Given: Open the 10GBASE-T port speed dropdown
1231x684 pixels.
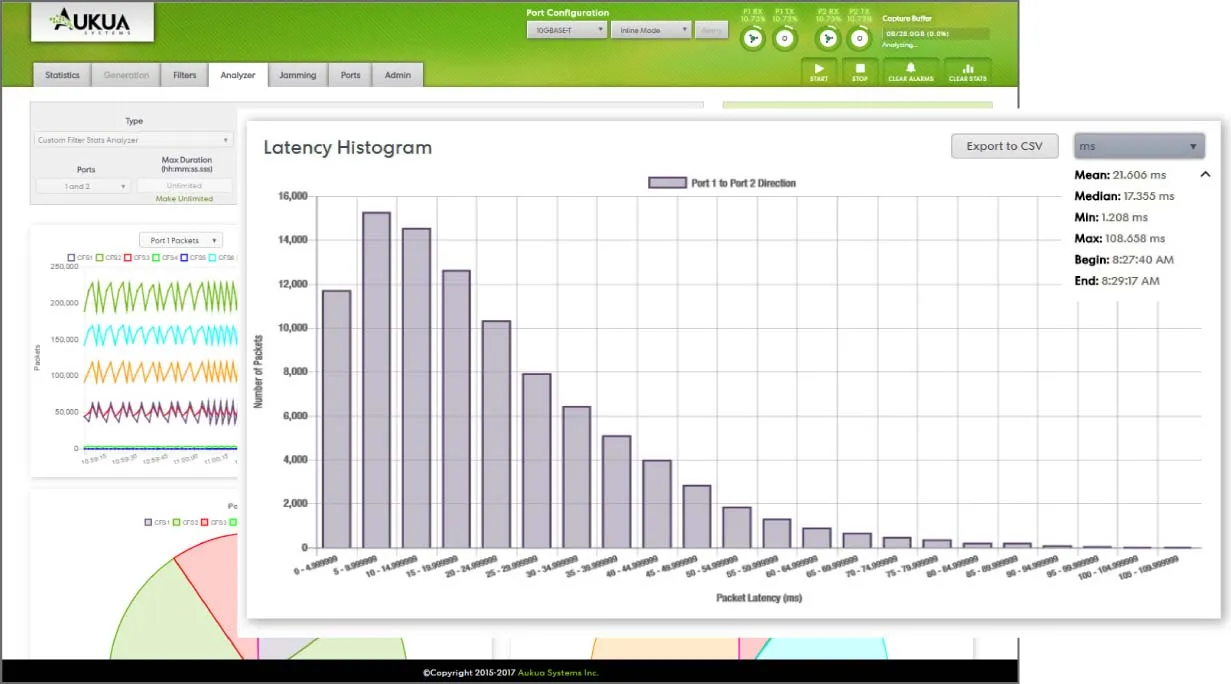Looking at the screenshot, I should tap(567, 30).
